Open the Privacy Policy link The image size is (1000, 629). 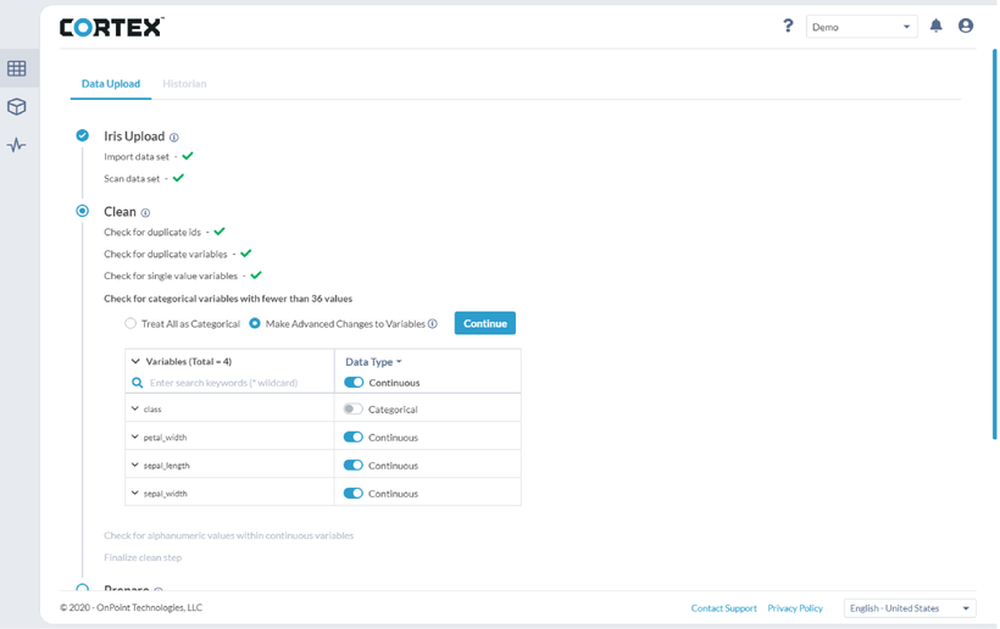(795, 608)
